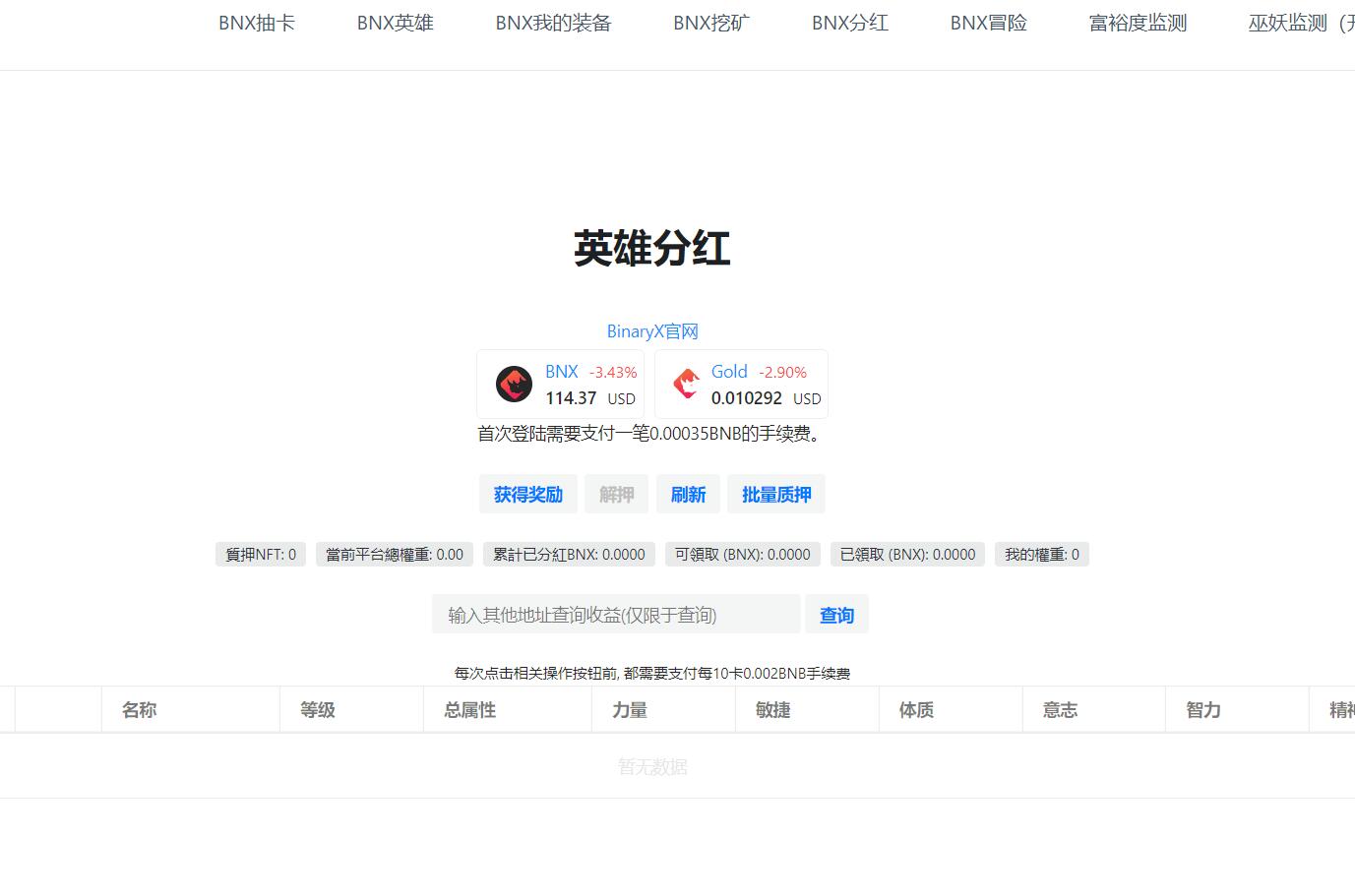
Task: Open the BNX抽卡 page
Action: pyautogui.click(x=257, y=23)
